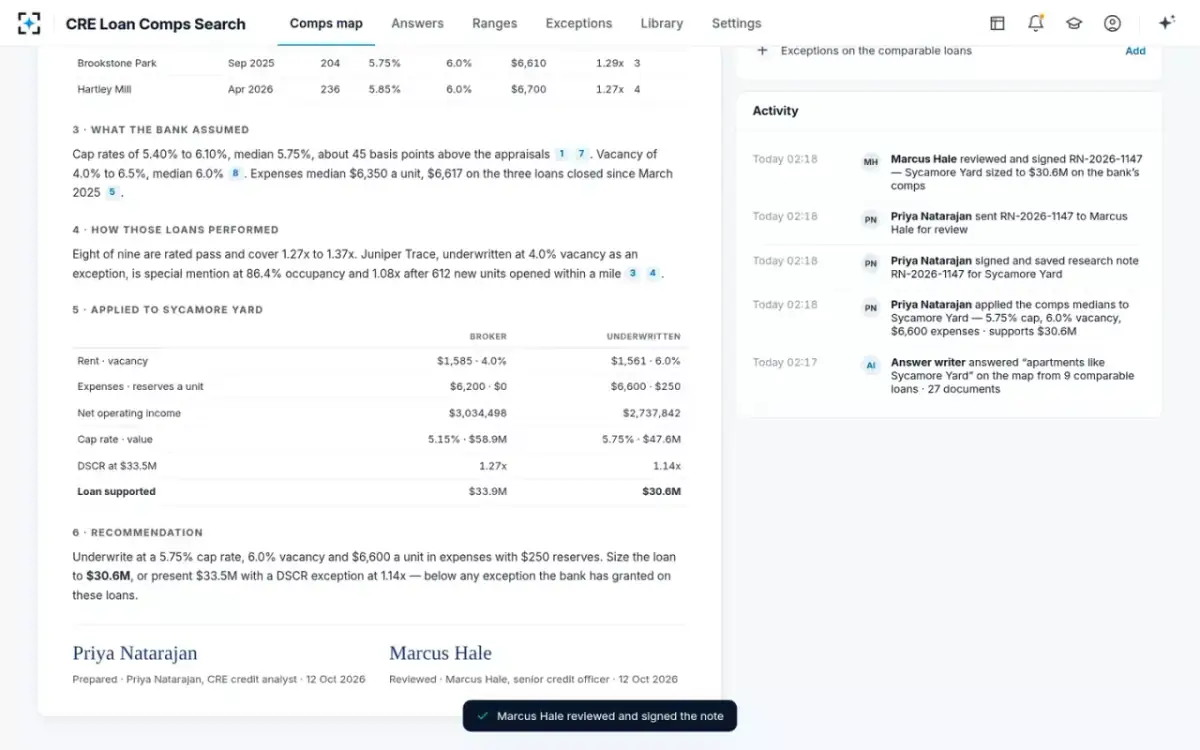Click the checkmark icon in the toast notification
This screenshot has height=750, width=1200.
pyautogui.click(x=483, y=716)
